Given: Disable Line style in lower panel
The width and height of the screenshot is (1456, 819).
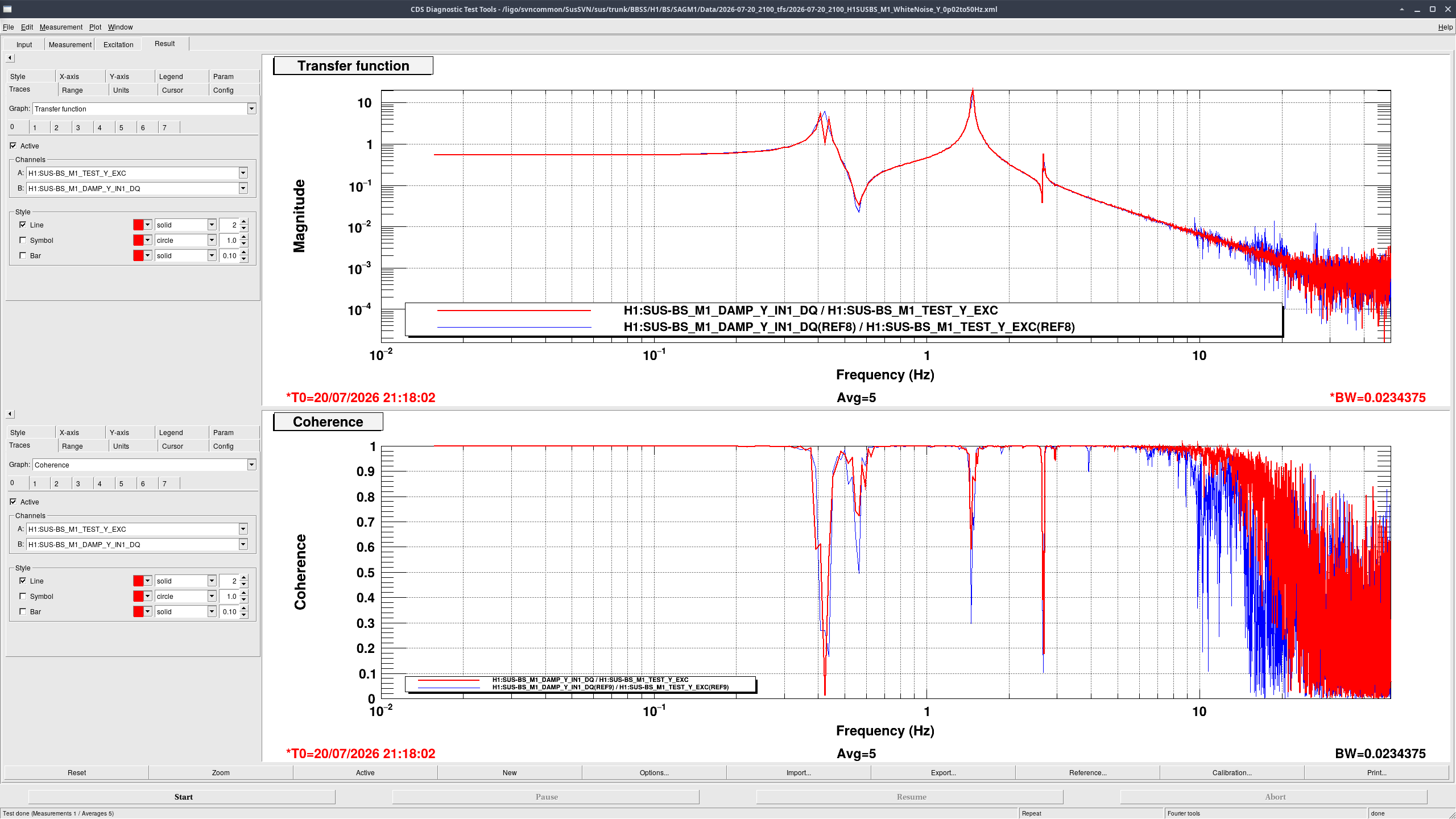Looking at the screenshot, I should click(23, 581).
